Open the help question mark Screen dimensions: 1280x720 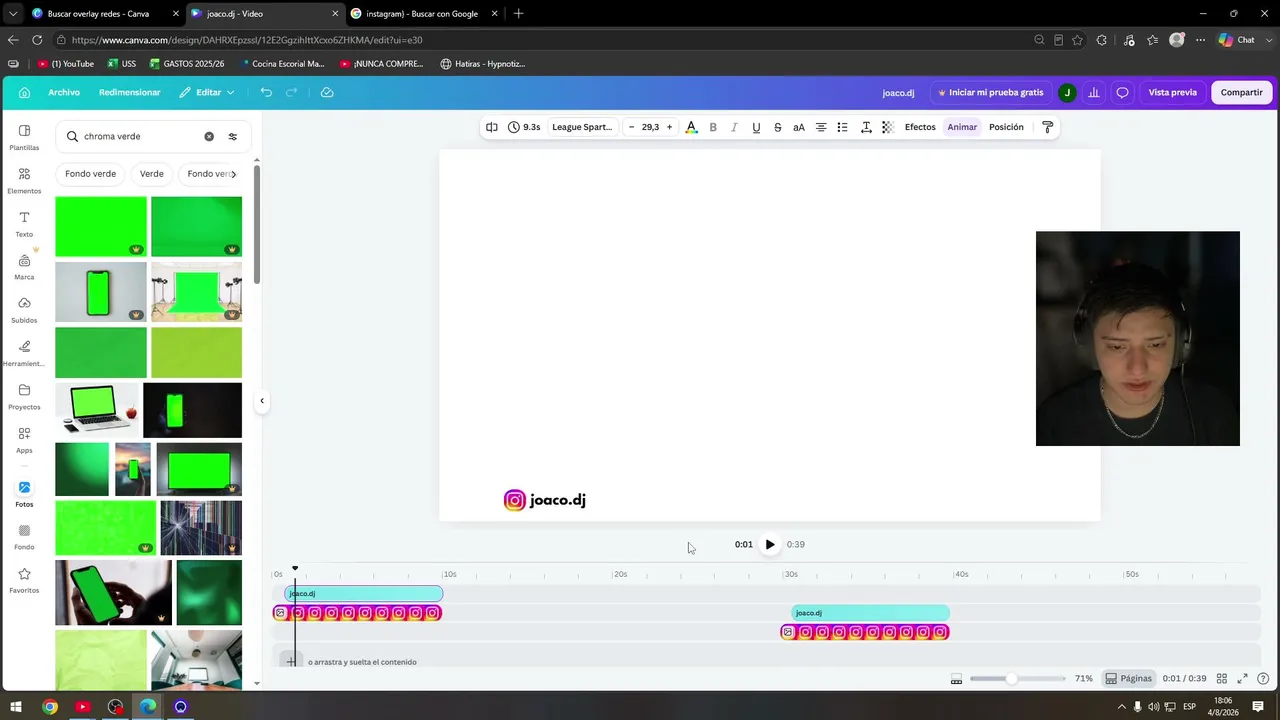pyautogui.click(x=1263, y=679)
